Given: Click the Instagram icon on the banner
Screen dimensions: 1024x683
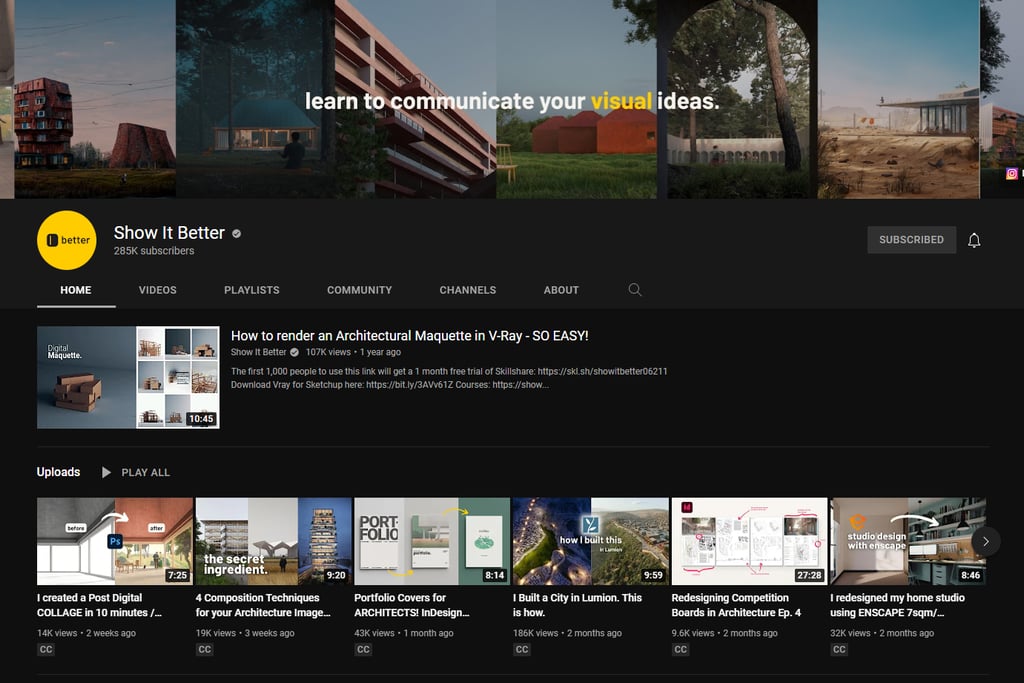Looking at the screenshot, I should [1012, 174].
